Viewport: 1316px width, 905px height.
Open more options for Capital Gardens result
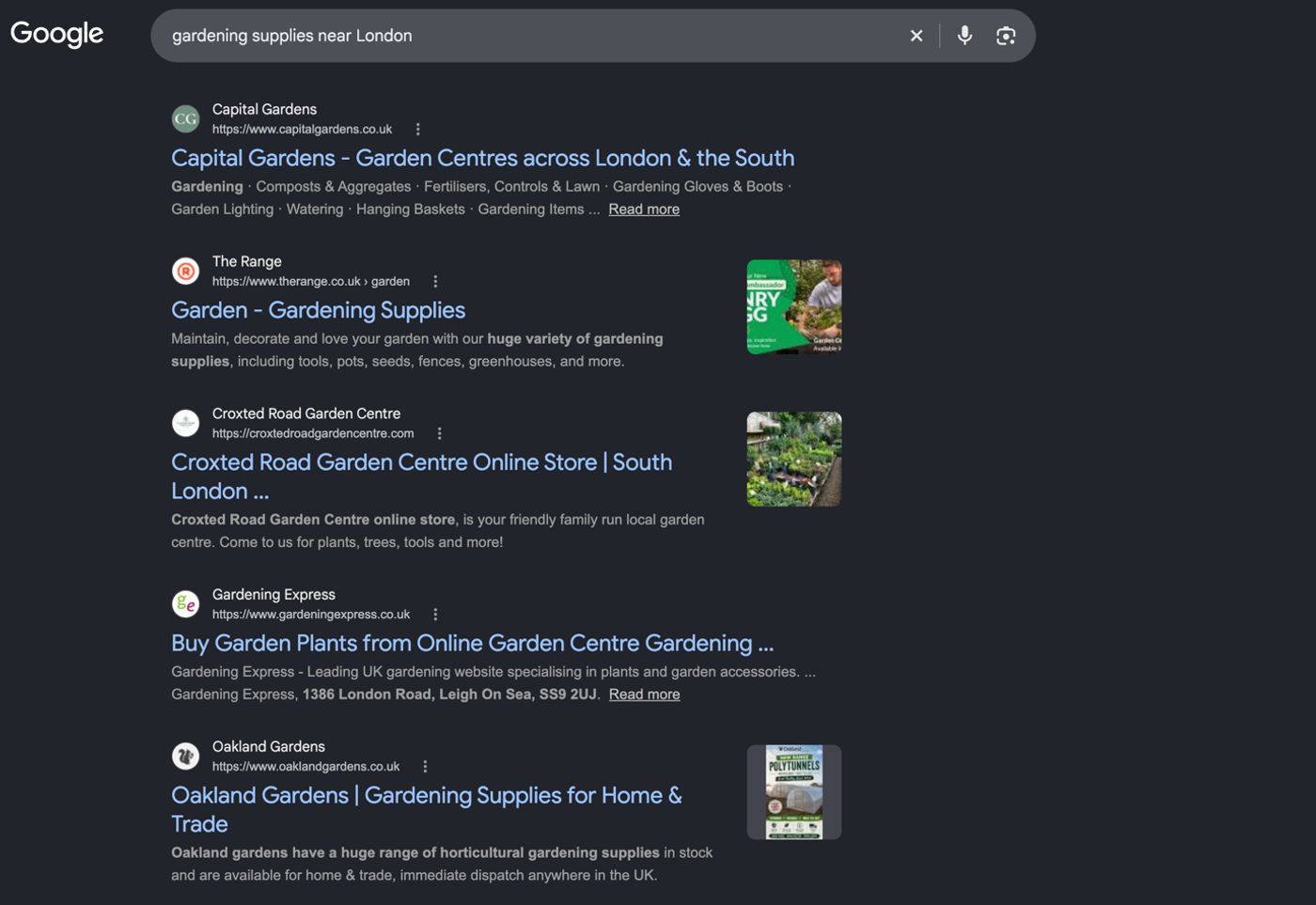[x=418, y=130]
